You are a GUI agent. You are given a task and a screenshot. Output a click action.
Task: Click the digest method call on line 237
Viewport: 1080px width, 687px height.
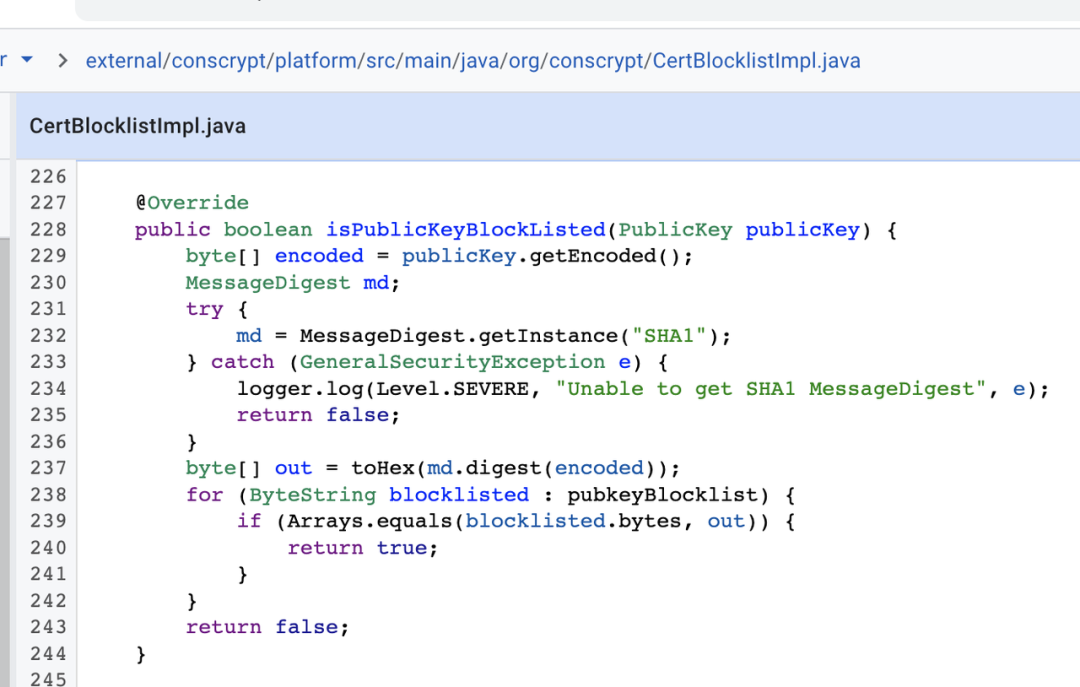coord(504,468)
